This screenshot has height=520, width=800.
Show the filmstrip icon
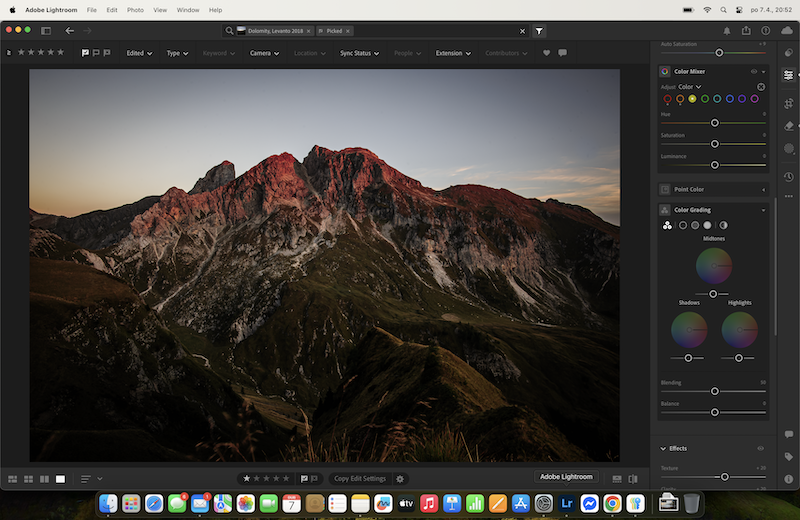point(617,479)
